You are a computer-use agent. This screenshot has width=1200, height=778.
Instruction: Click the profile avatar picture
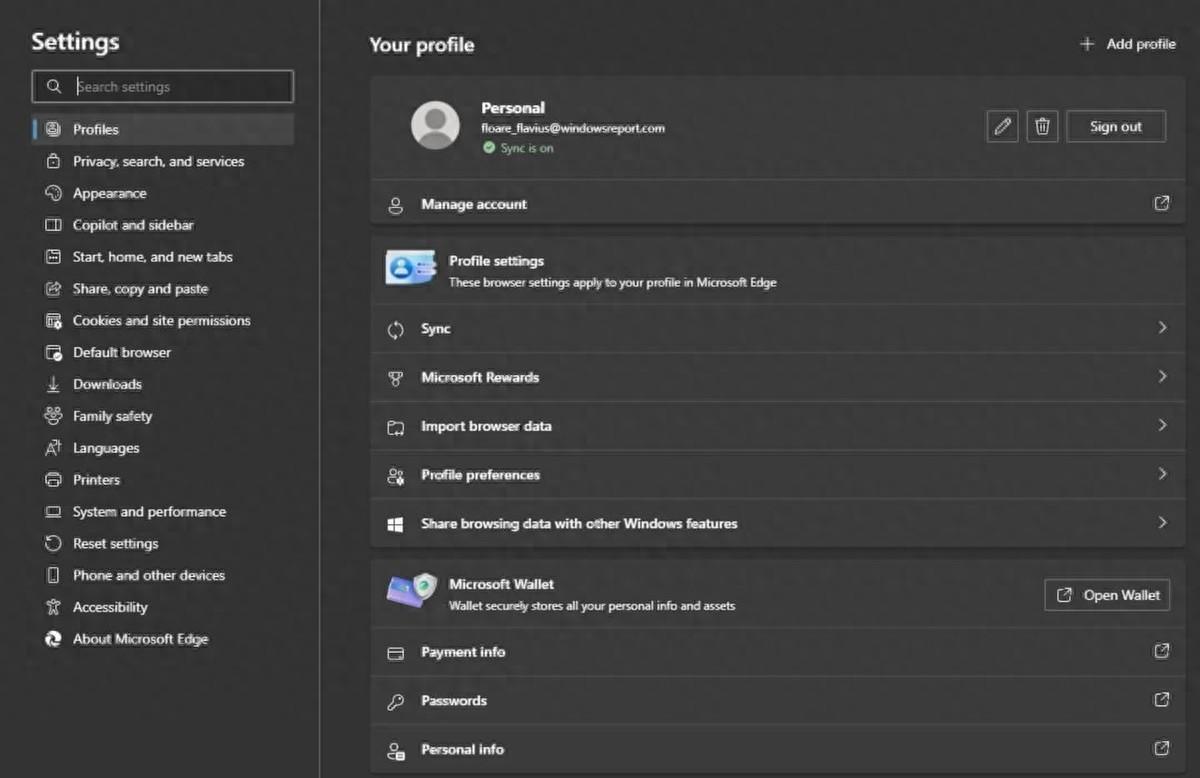click(435, 125)
